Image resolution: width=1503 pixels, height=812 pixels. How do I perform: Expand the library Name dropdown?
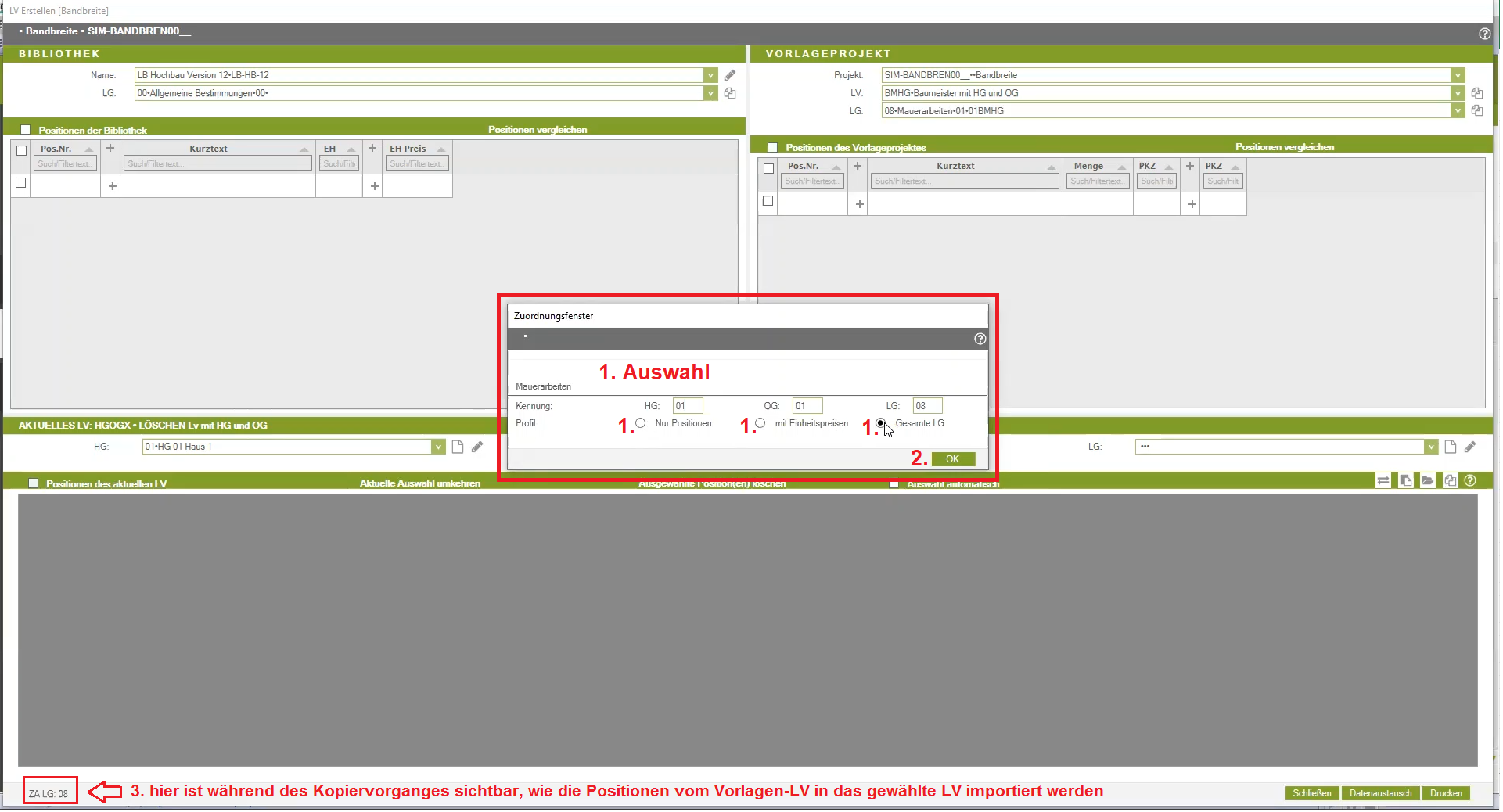click(x=710, y=75)
